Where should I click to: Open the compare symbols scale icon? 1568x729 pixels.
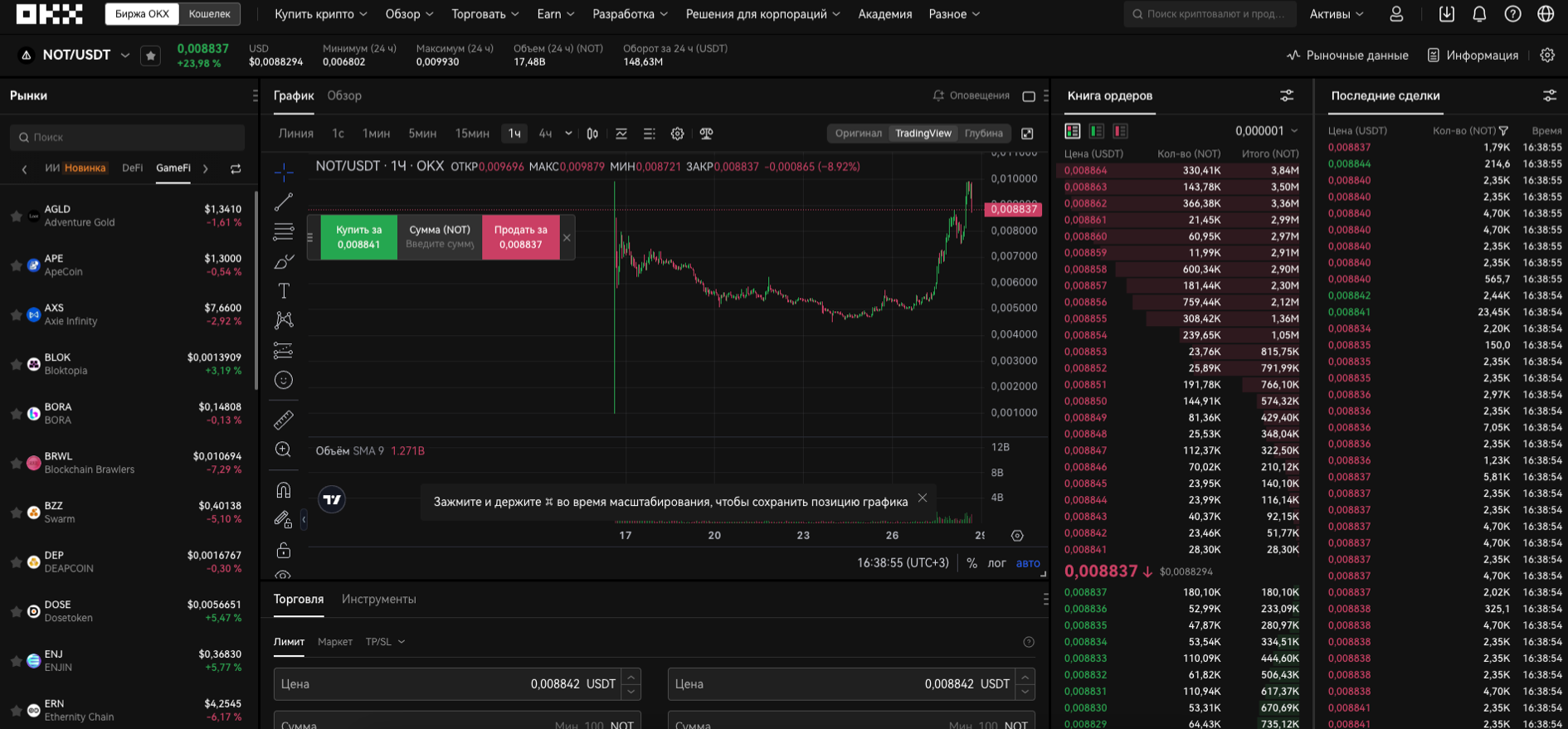(707, 134)
